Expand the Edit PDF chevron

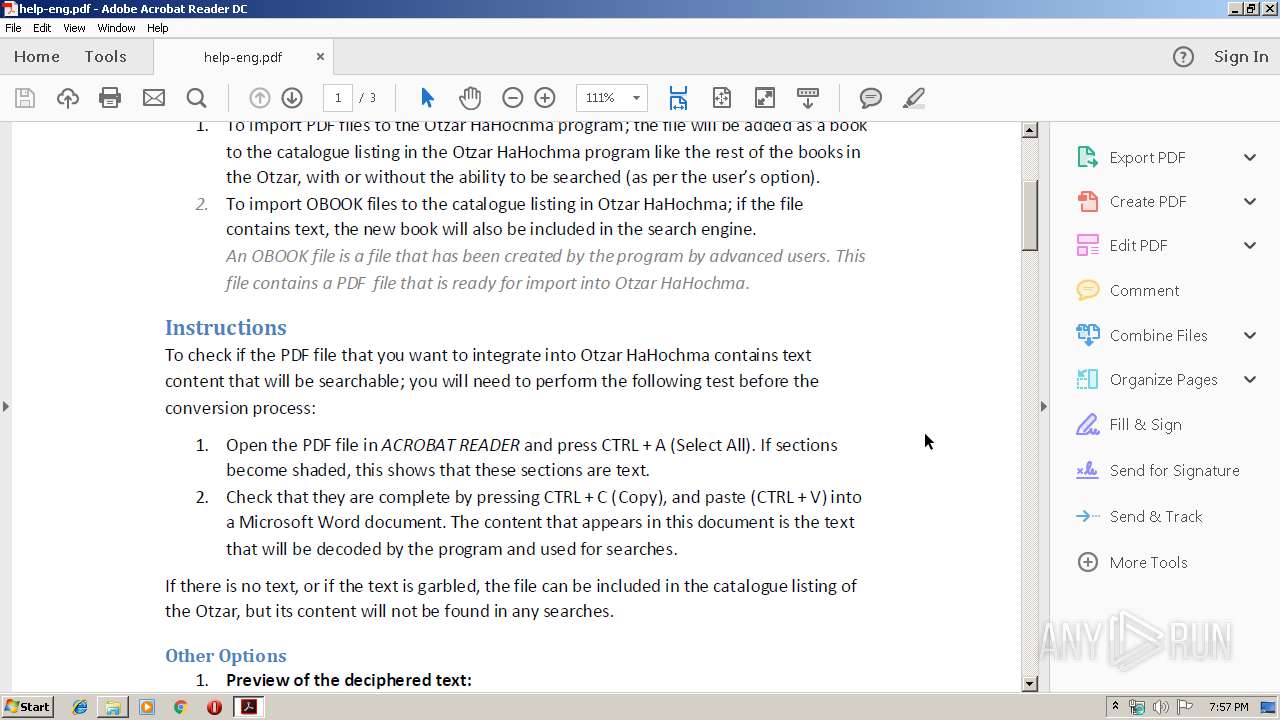click(x=1250, y=245)
